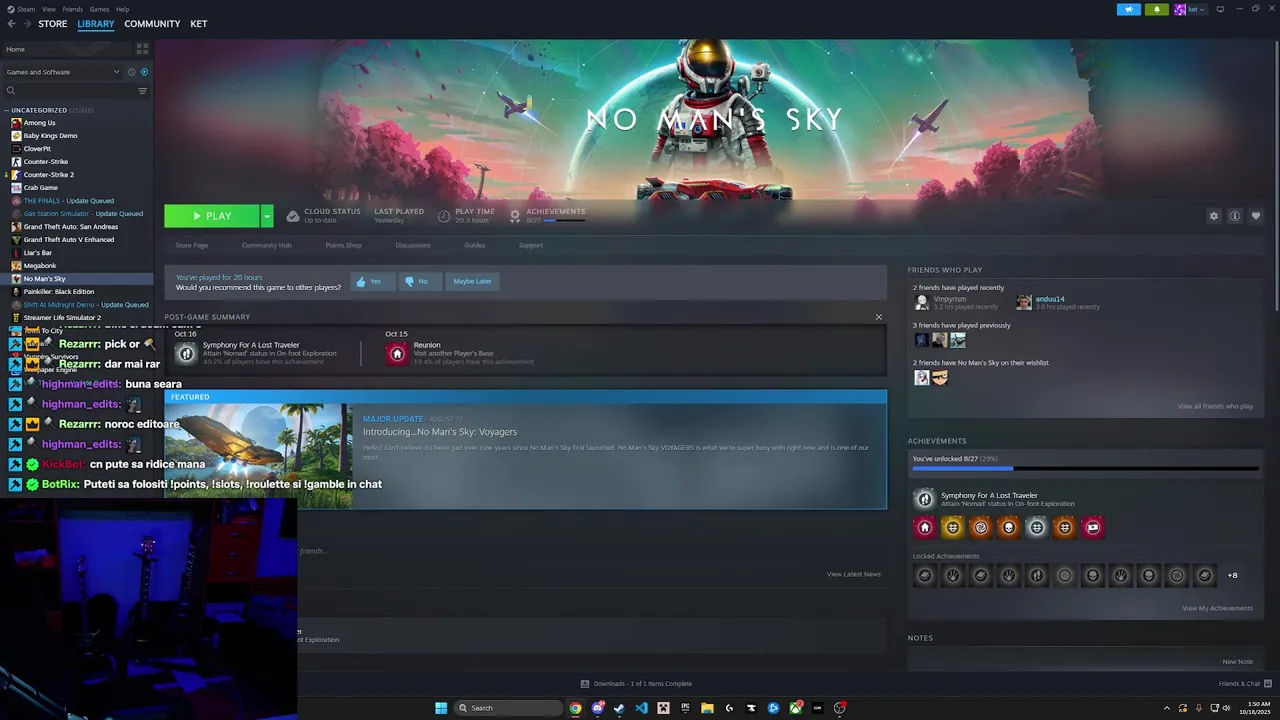The width and height of the screenshot is (1280, 720).
Task: Open the View menu
Action: click(48, 9)
